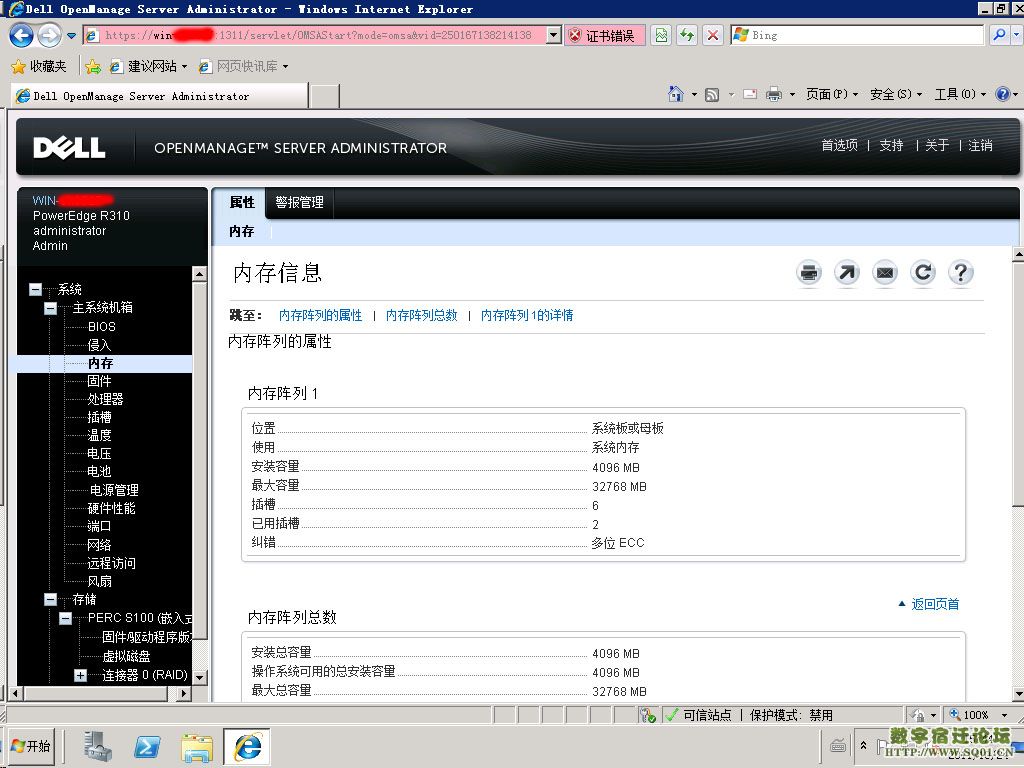Open the Help question mark icon
This screenshot has height=768, width=1024.
[961, 272]
